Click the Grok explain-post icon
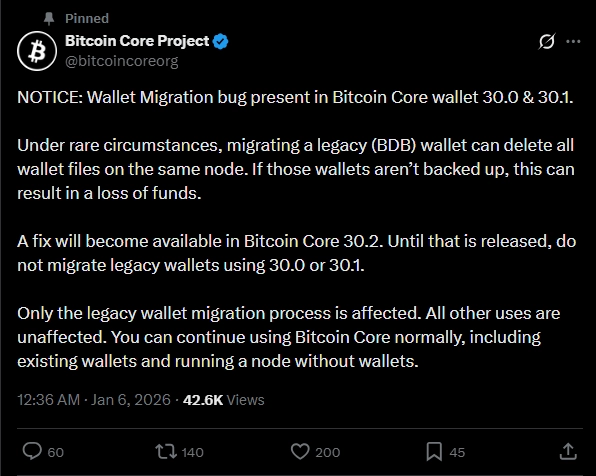The image size is (596, 476). (x=547, y=41)
